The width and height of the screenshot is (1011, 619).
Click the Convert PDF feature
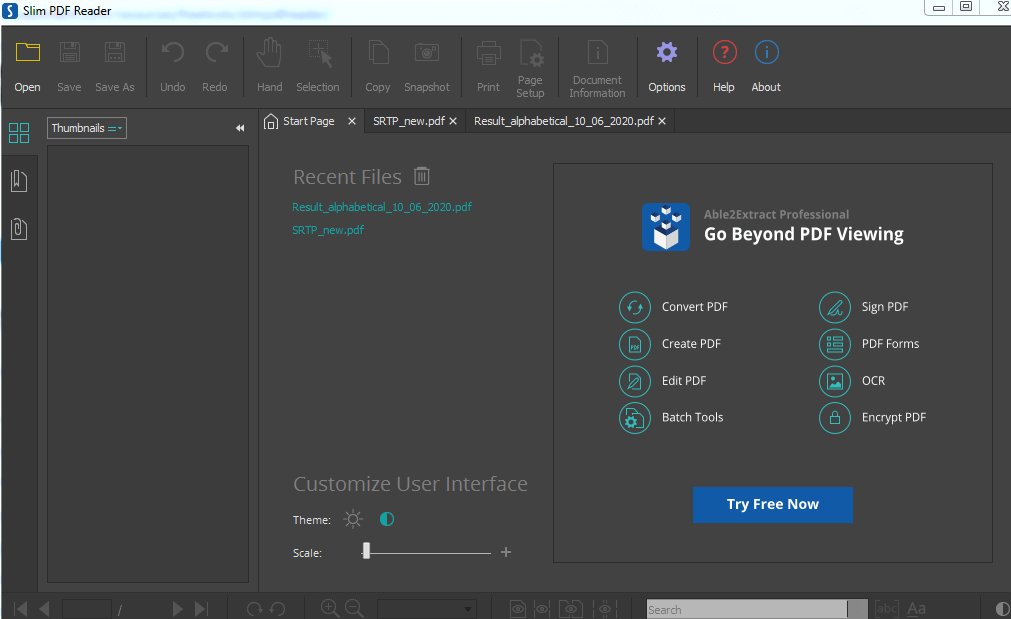coord(674,308)
